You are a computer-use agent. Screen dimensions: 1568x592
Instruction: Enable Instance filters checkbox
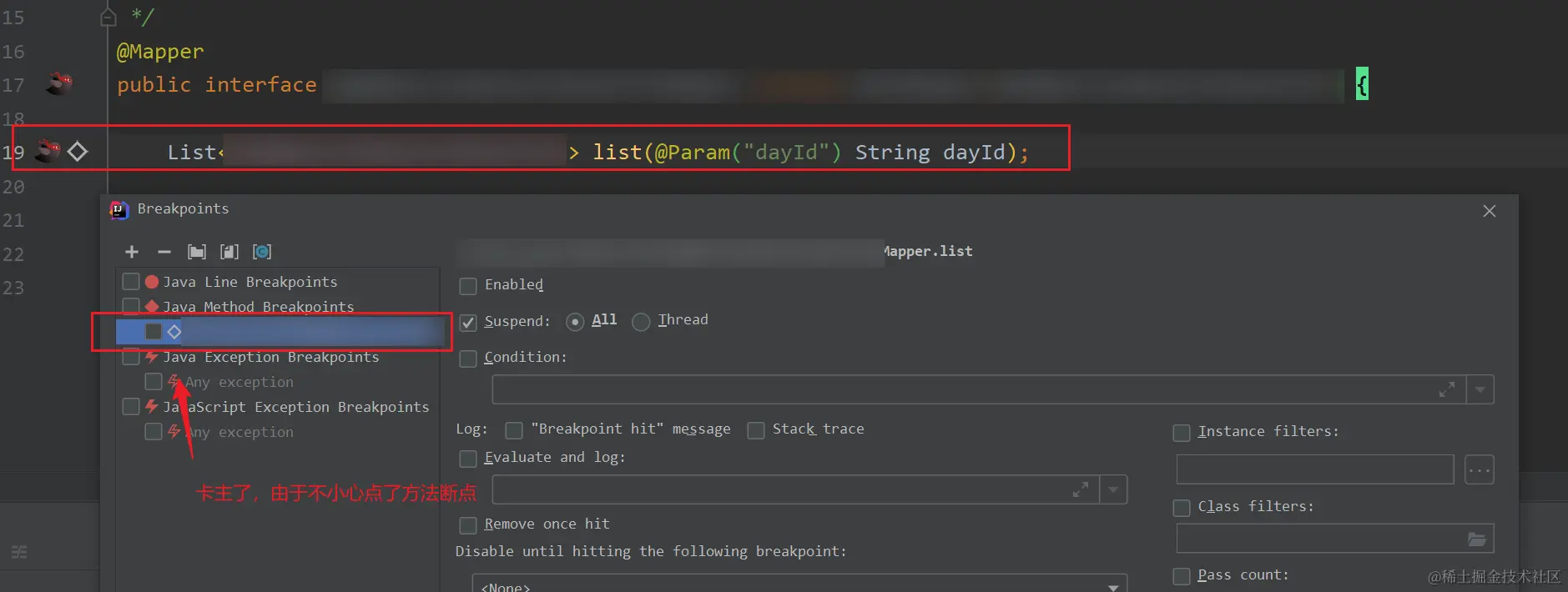(1182, 433)
